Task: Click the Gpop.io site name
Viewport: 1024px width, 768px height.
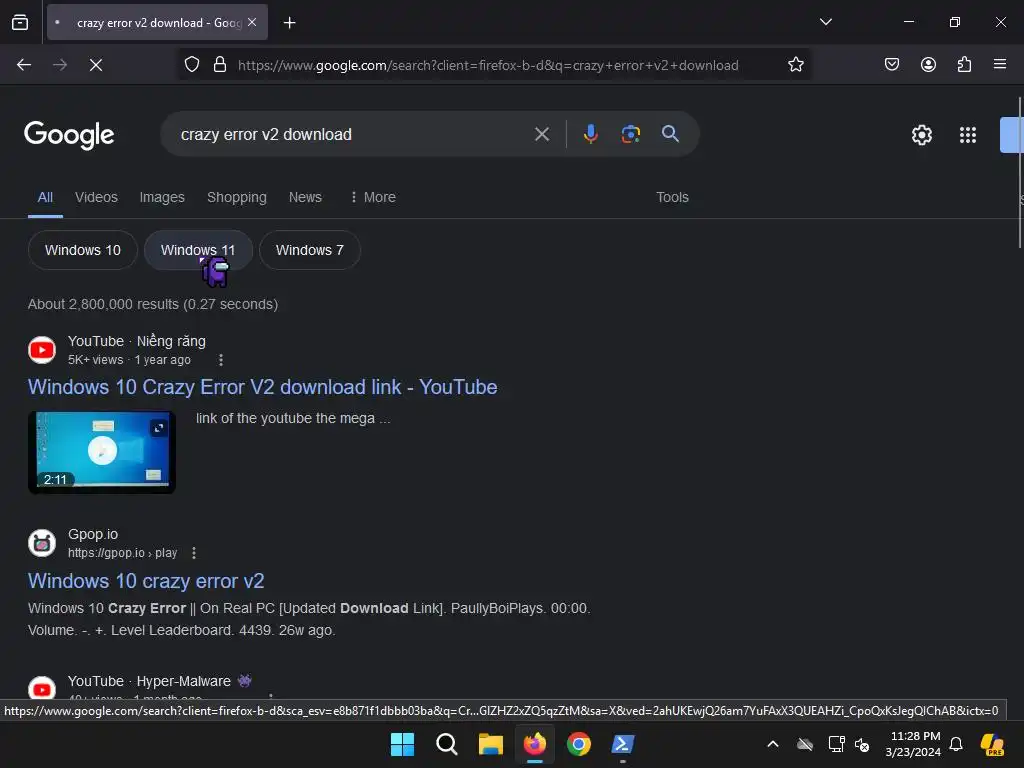Action: point(93,534)
